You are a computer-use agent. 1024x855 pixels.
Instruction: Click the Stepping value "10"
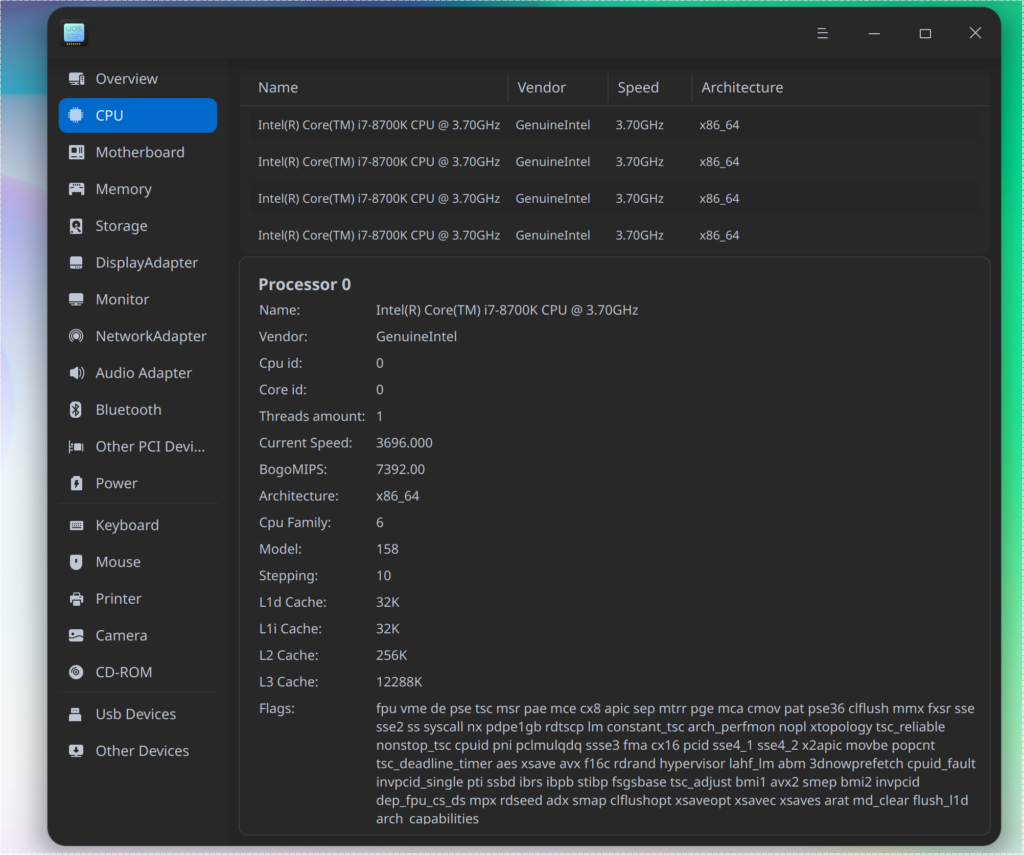click(383, 576)
